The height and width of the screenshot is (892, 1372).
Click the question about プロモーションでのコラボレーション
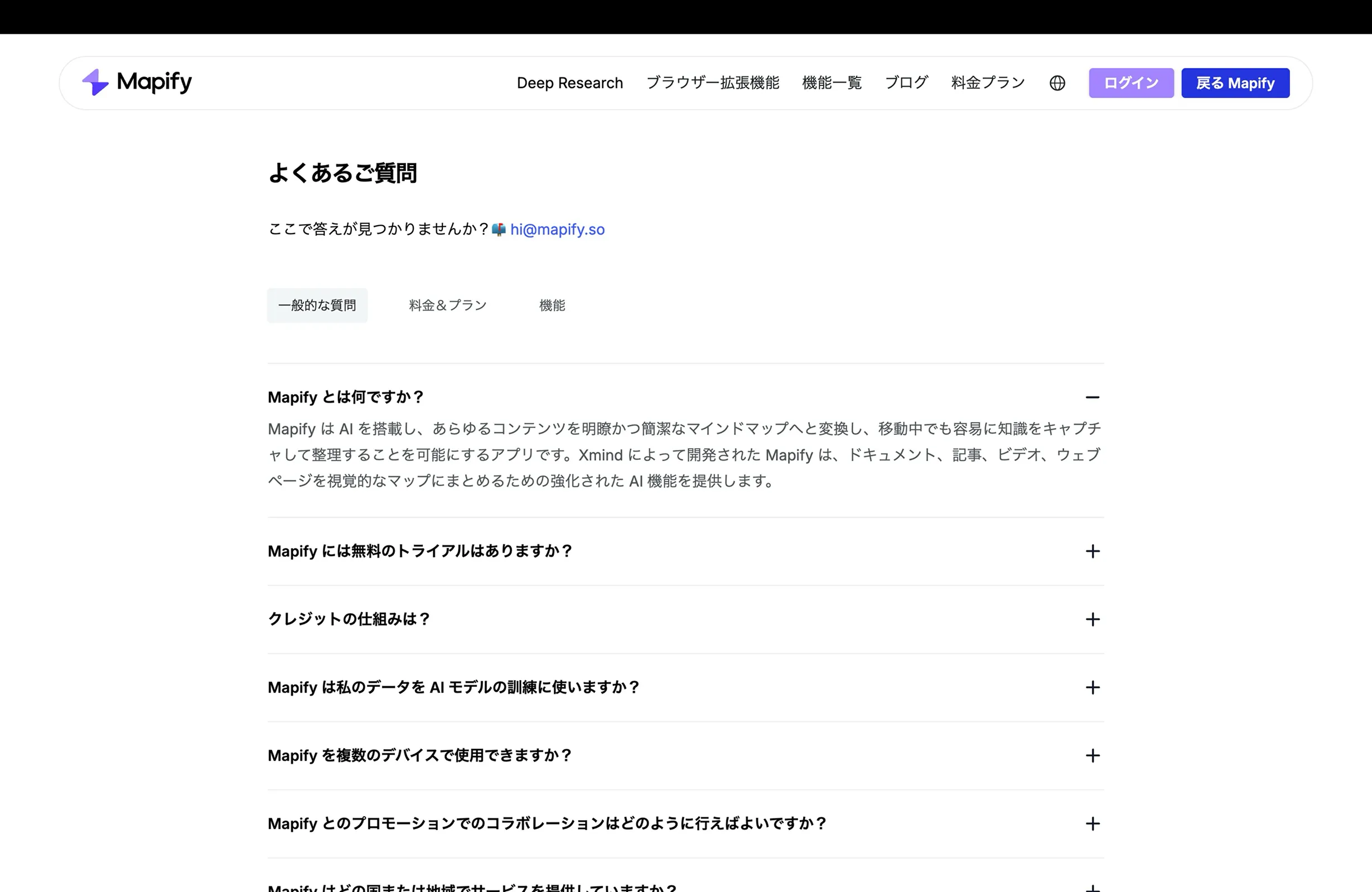(x=548, y=823)
